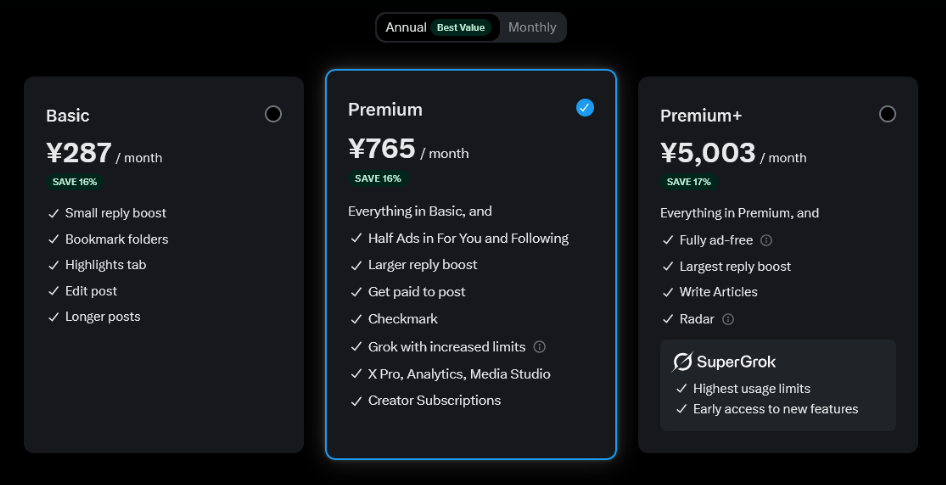Click the SuperGrok logo icon
This screenshot has height=485, width=946.
tap(683, 362)
